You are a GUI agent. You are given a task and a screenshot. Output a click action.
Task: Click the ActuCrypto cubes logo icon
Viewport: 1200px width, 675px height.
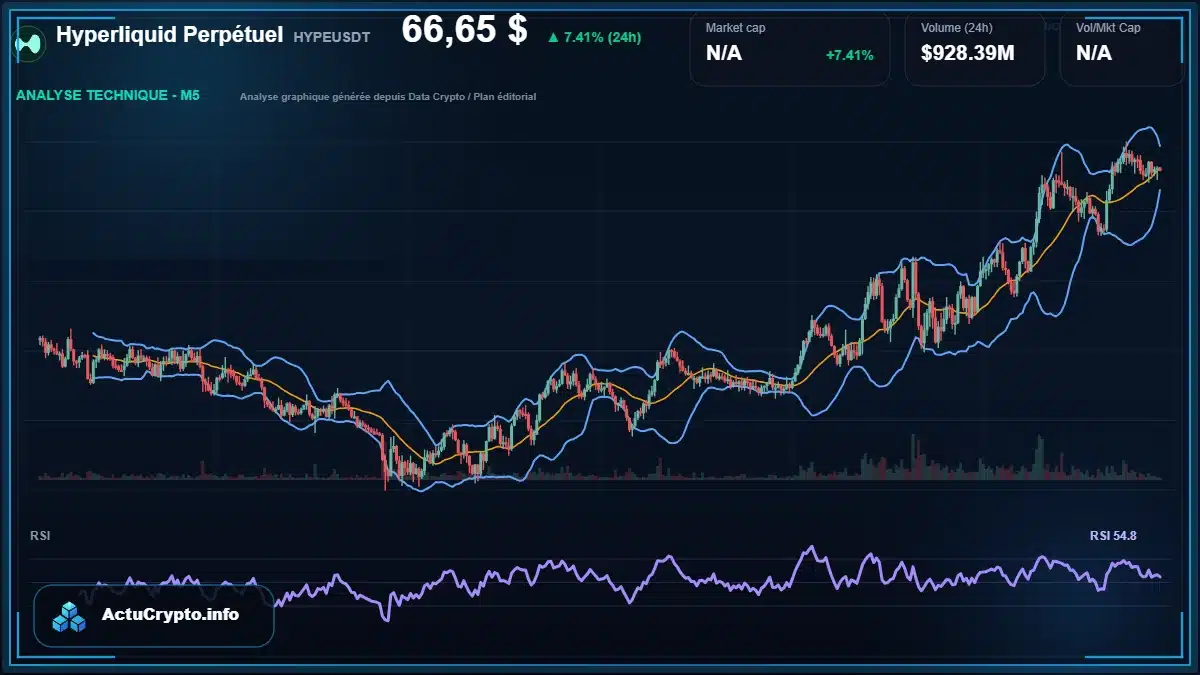(69, 617)
